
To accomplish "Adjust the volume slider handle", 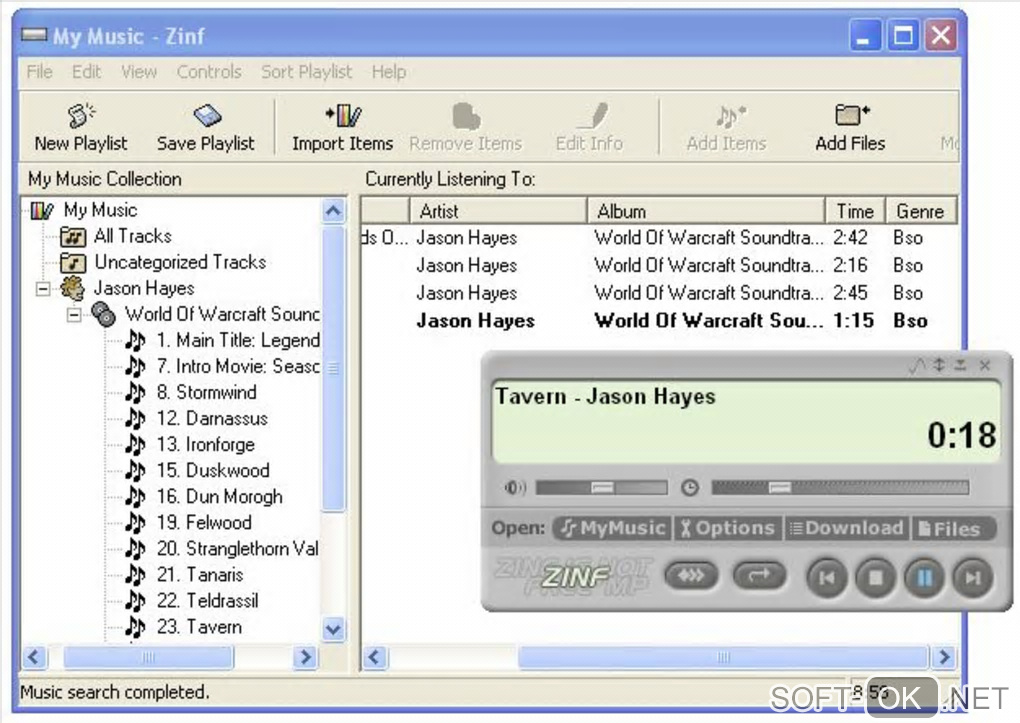I will pyautogui.click(x=602, y=487).
